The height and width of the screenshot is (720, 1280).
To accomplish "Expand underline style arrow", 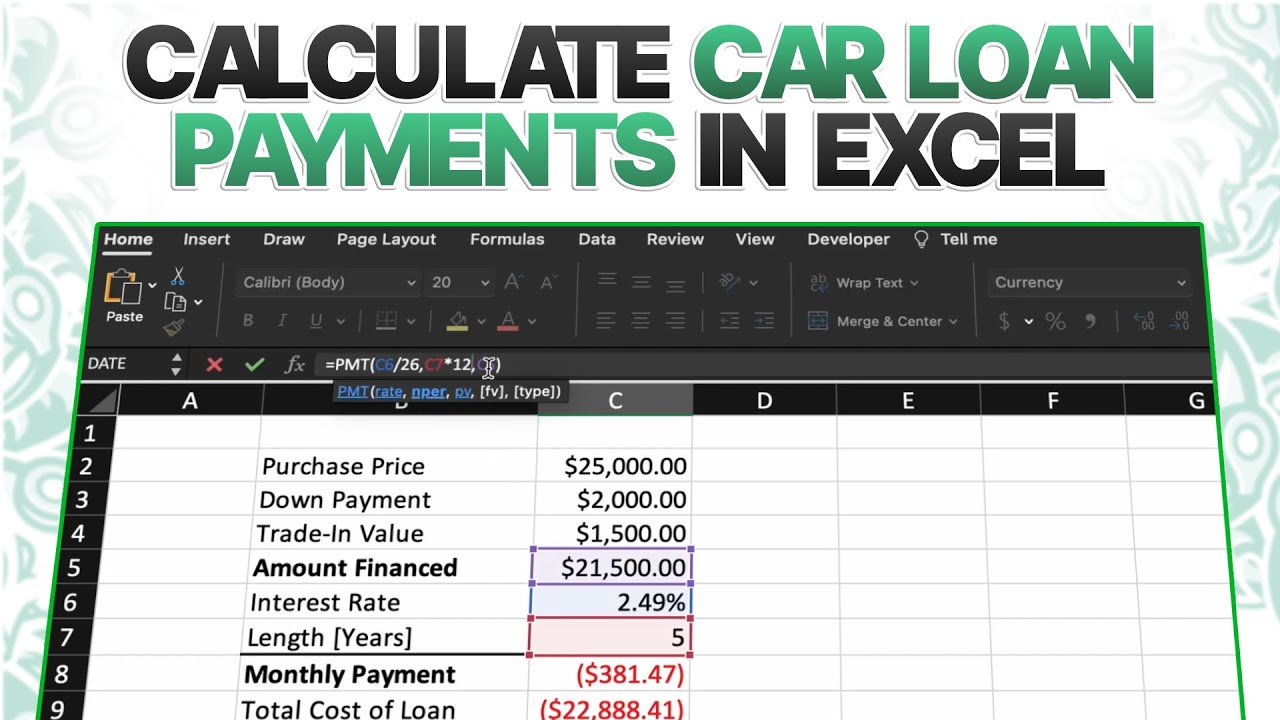I will [341, 322].
